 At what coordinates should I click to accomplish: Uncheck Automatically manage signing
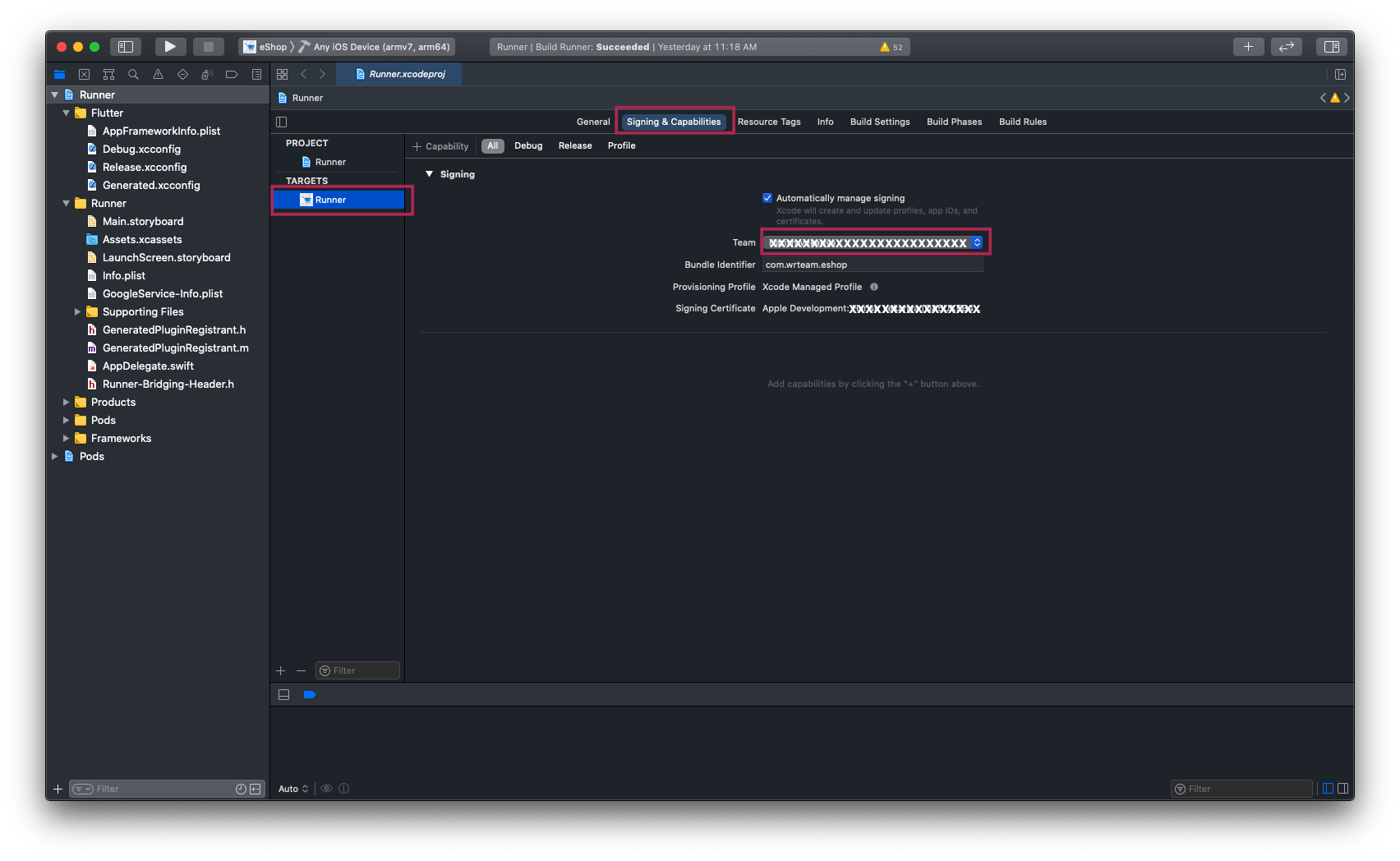point(767,198)
